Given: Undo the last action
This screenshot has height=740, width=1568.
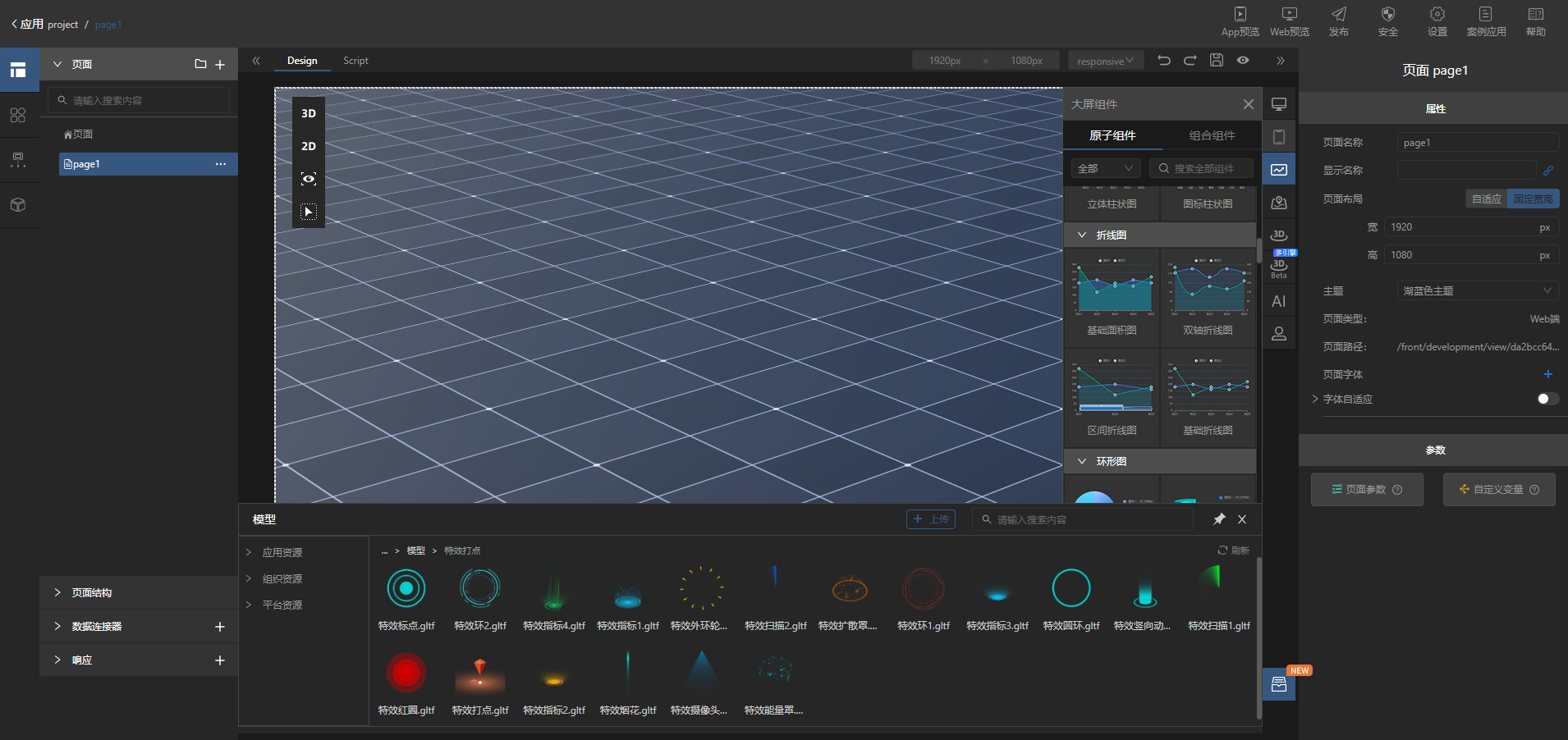Looking at the screenshot, I should (1164, 60).
